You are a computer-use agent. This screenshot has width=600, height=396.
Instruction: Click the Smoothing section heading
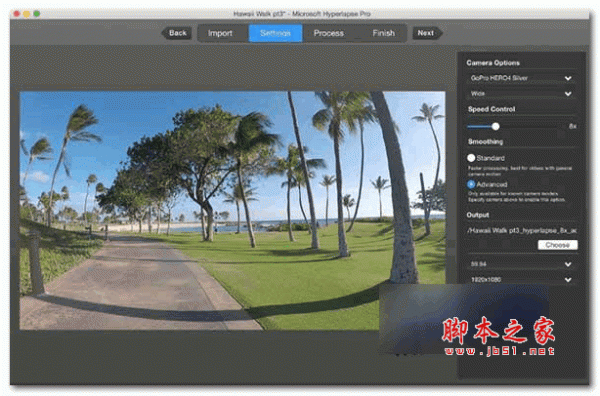(x=485, y=142)
